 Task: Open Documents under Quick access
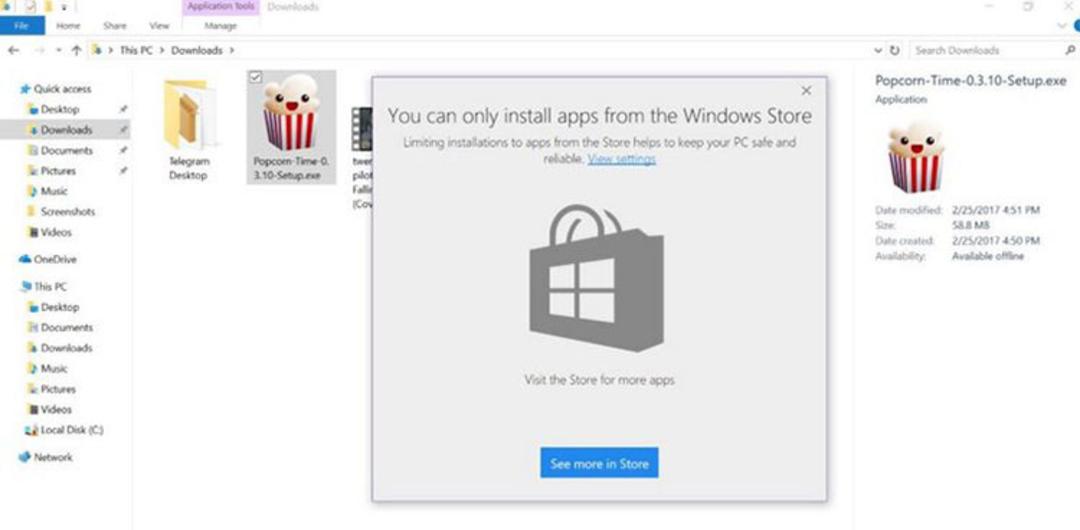pos(66,150)
